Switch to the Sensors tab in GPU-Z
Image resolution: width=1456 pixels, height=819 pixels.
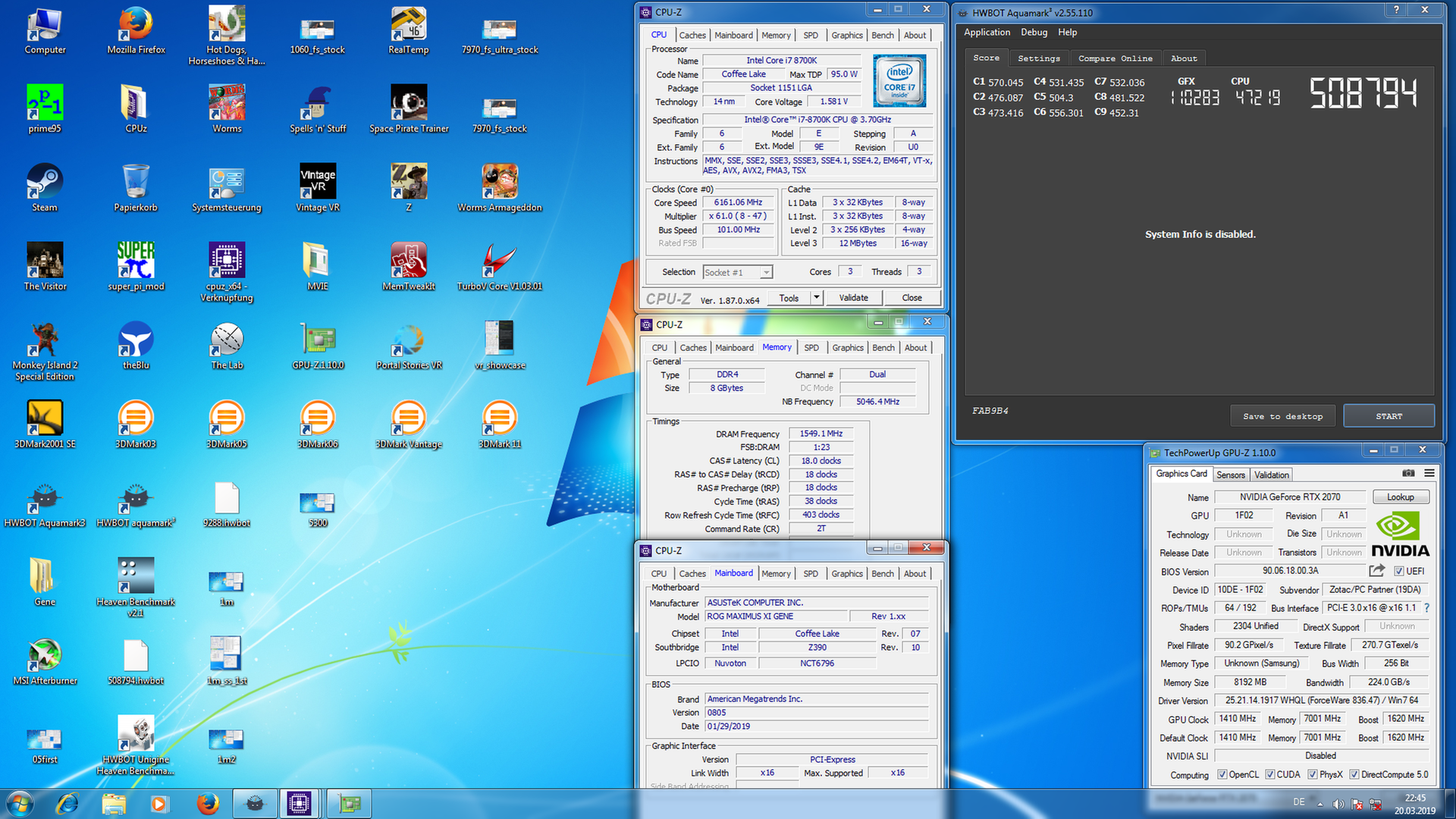click(1231, 475)
